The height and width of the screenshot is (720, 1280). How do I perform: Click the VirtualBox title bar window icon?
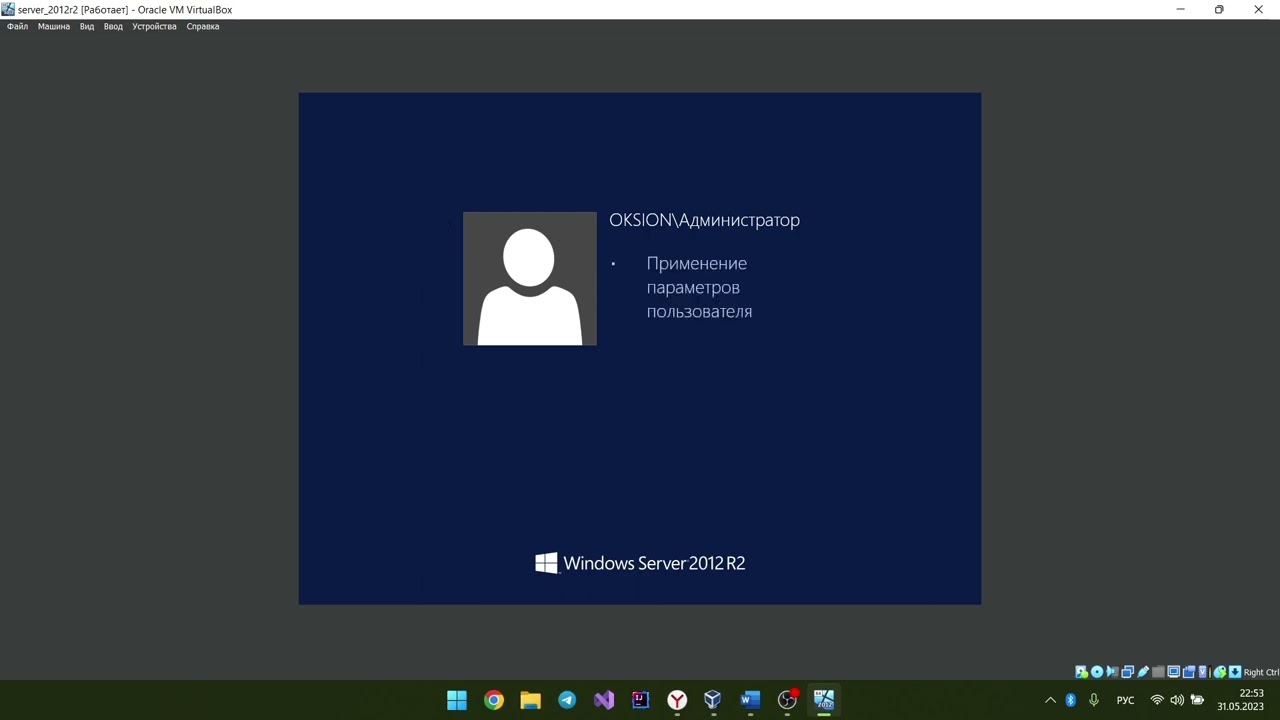pyautogui.click(x=8, y=9)
